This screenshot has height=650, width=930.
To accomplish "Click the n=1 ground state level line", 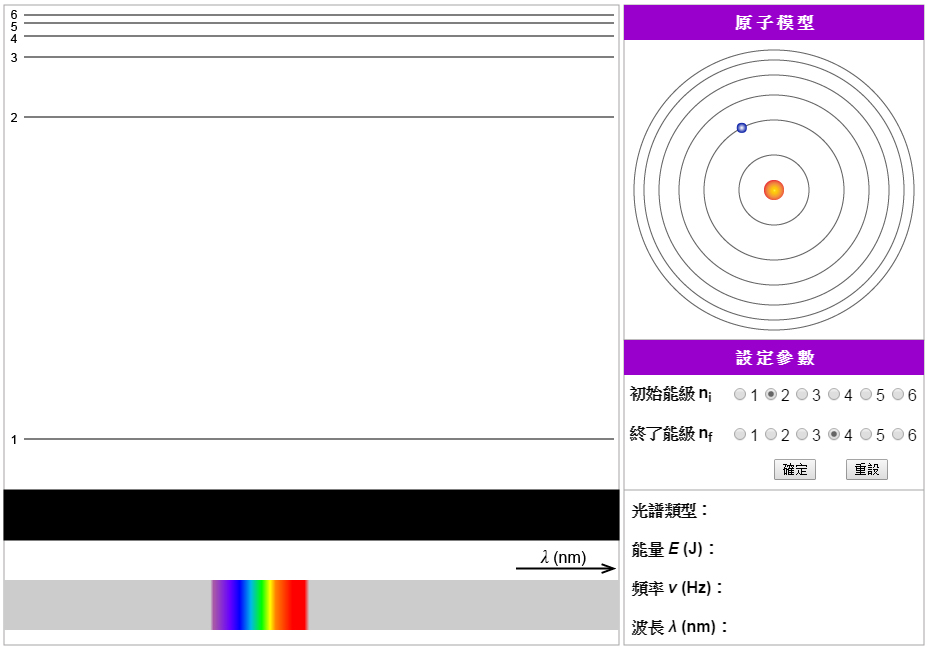I will click(319, 439).
